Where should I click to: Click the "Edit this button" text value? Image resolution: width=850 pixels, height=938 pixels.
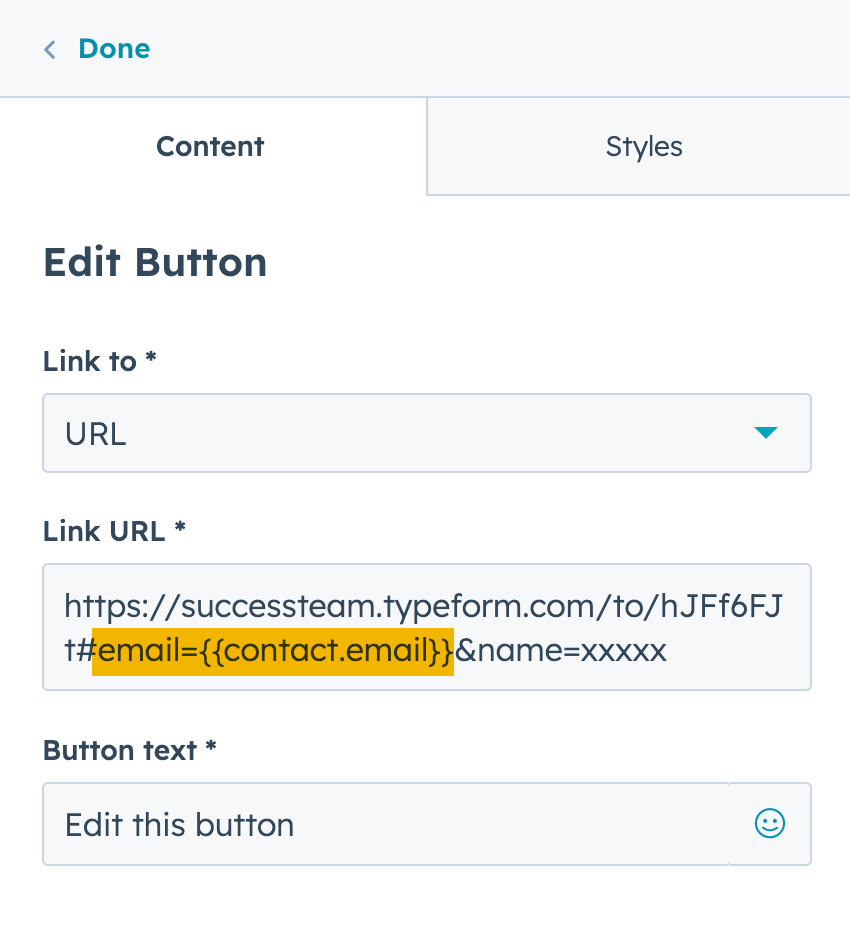point(180,825)
